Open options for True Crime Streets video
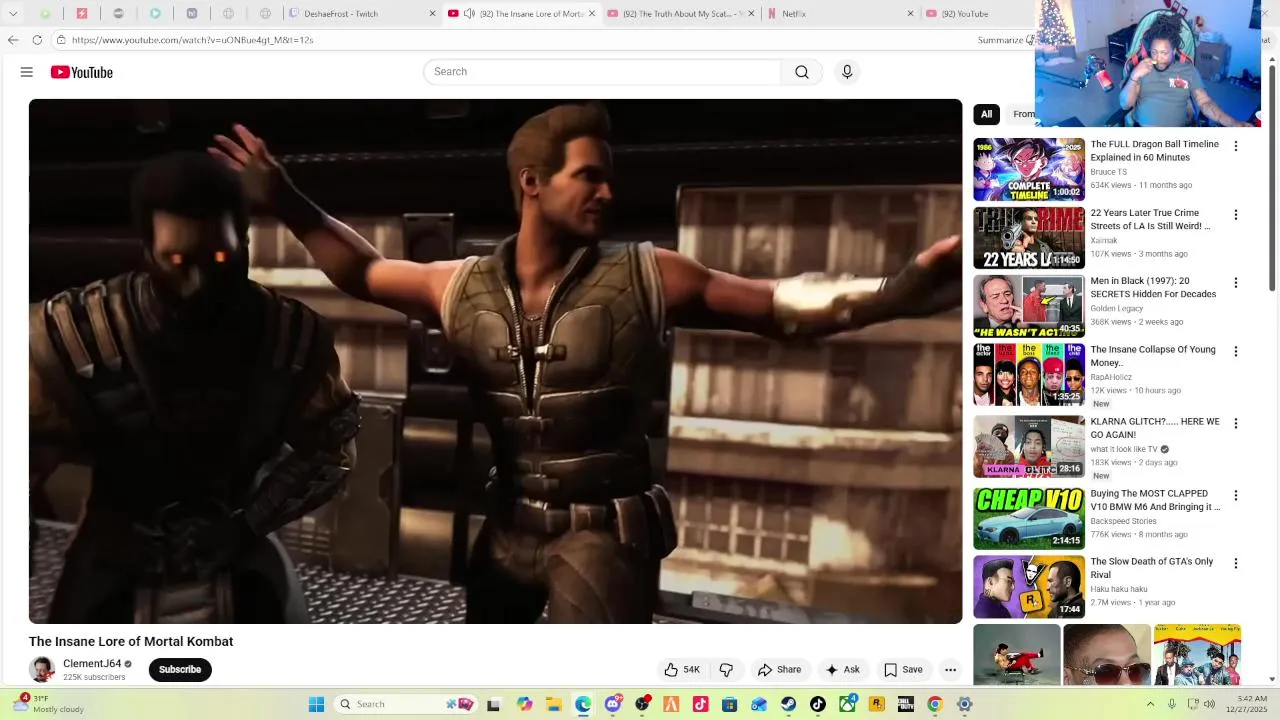 1236,215
